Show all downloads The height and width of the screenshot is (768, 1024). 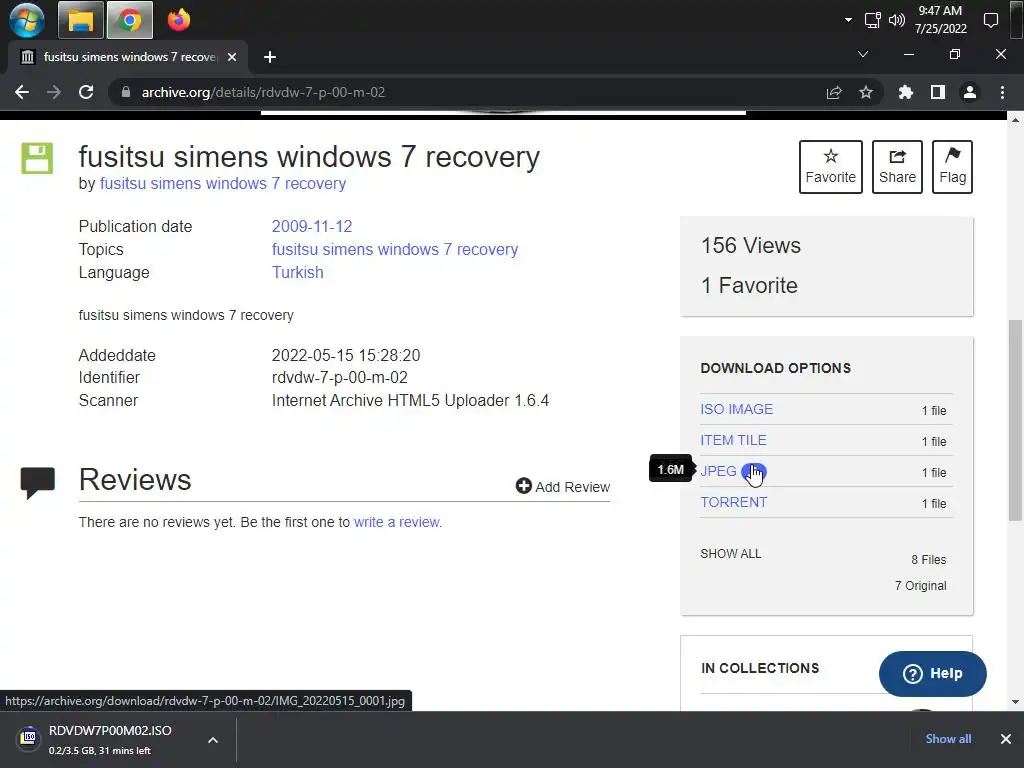click(948, 739)
